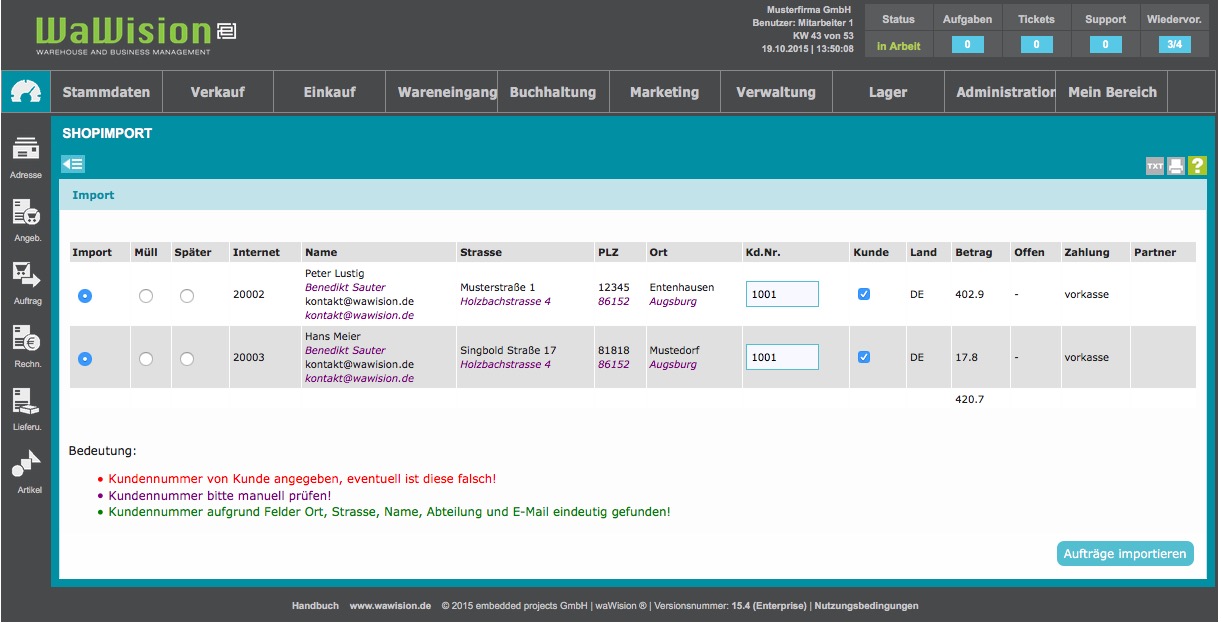Click the printer icon
The width and height of the screenshot is (1221, 623).
click(x=1176, y=166)
